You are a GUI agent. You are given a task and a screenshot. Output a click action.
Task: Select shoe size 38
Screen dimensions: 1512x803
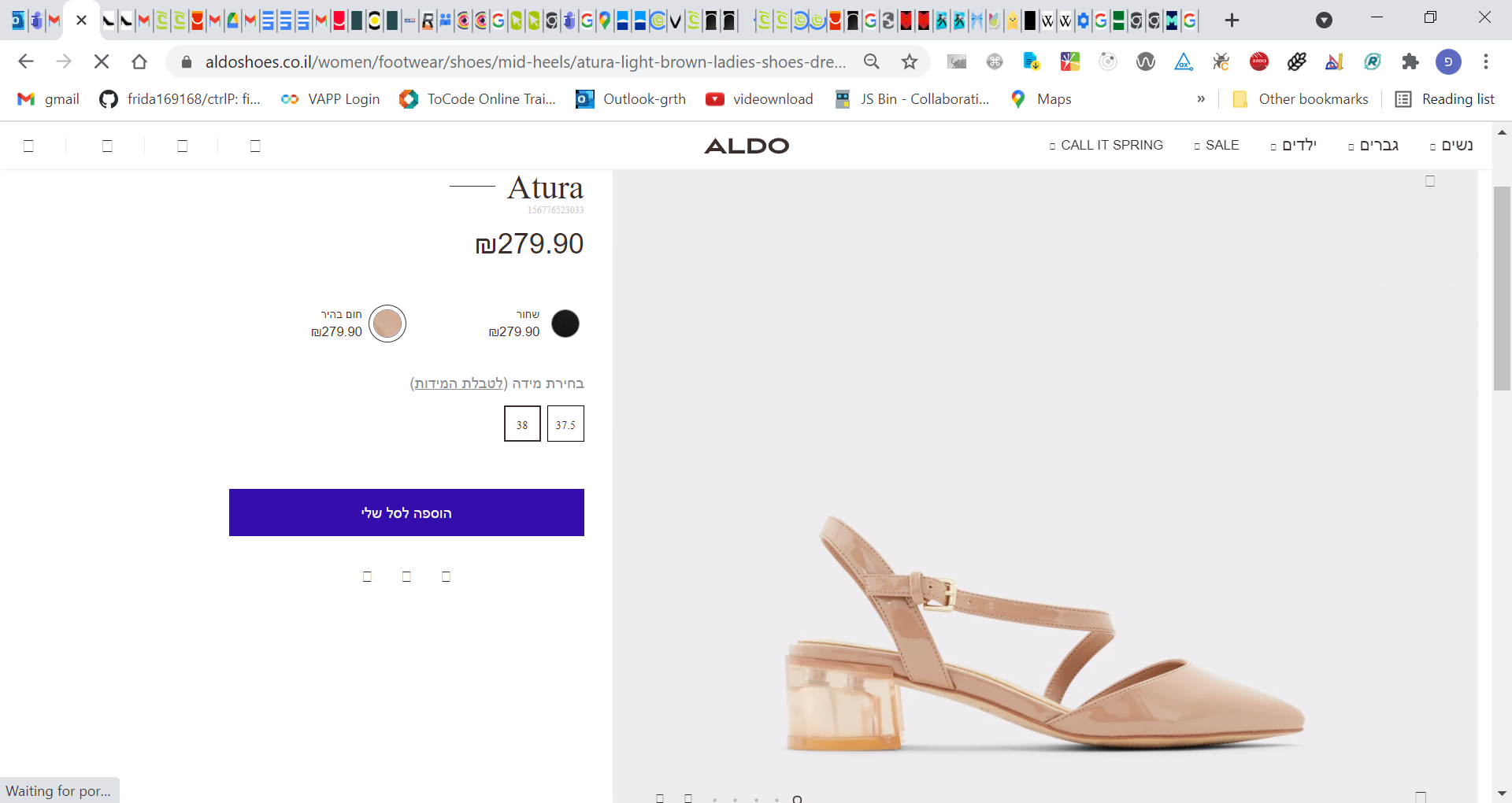point(522,424)
